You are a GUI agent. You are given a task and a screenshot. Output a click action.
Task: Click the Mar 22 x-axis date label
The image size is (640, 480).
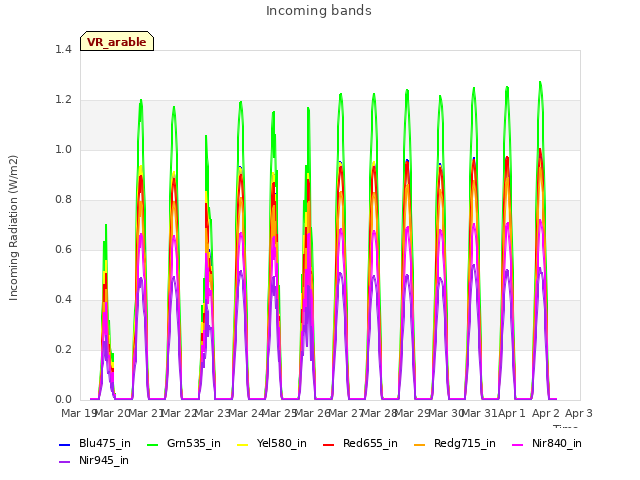[x=179, y=413]
